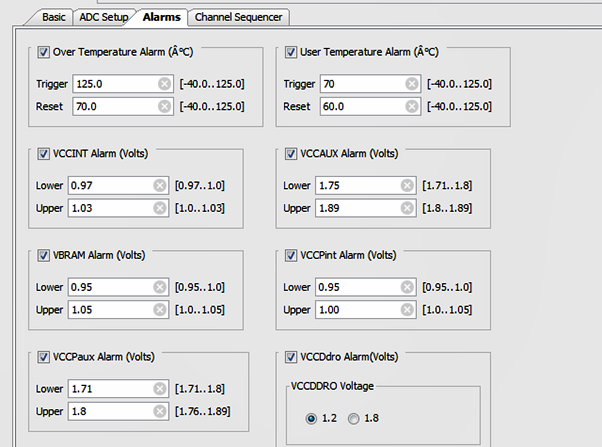Click VCCINT lower range [0.97..1.0]
The width and height of the screenshot is (602, 447).
tap(200, 185)
